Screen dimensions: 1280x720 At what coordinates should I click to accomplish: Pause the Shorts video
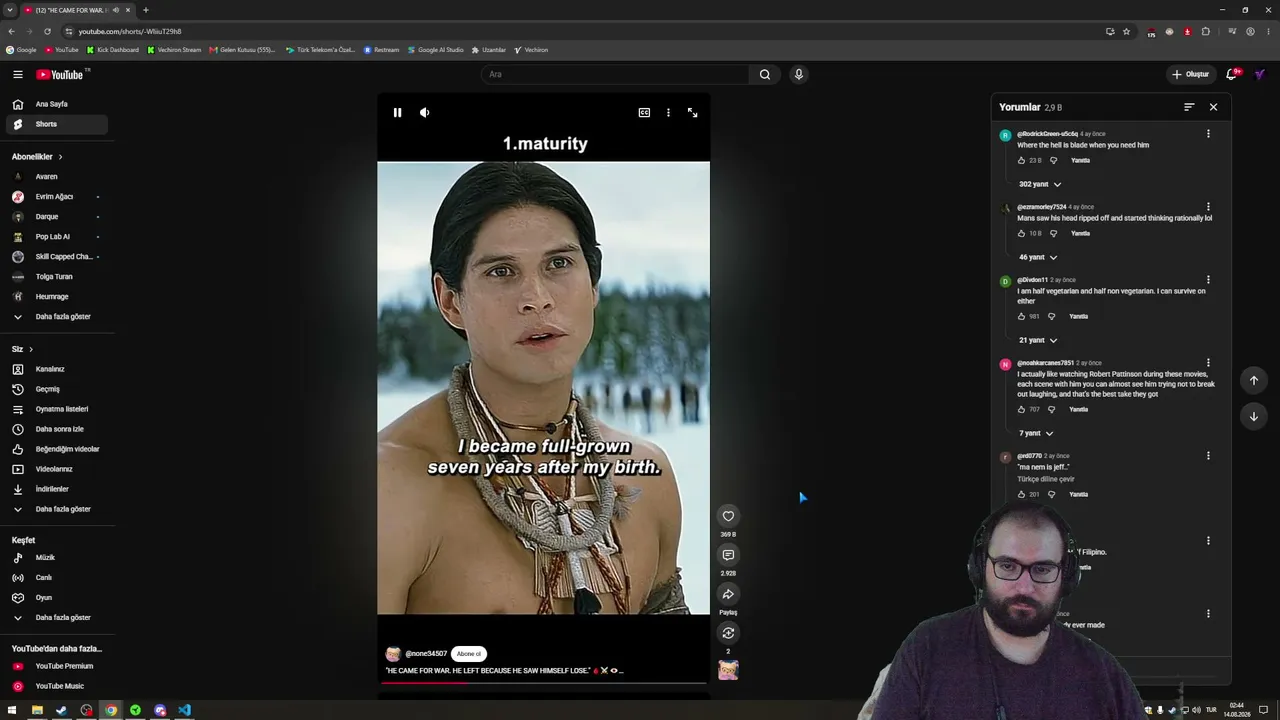point(397,113)
